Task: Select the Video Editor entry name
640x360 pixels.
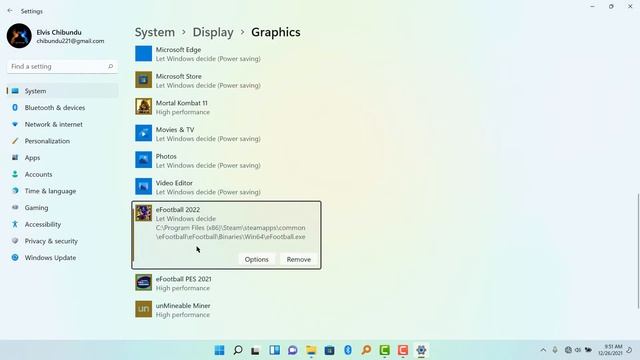Action: 174,183
